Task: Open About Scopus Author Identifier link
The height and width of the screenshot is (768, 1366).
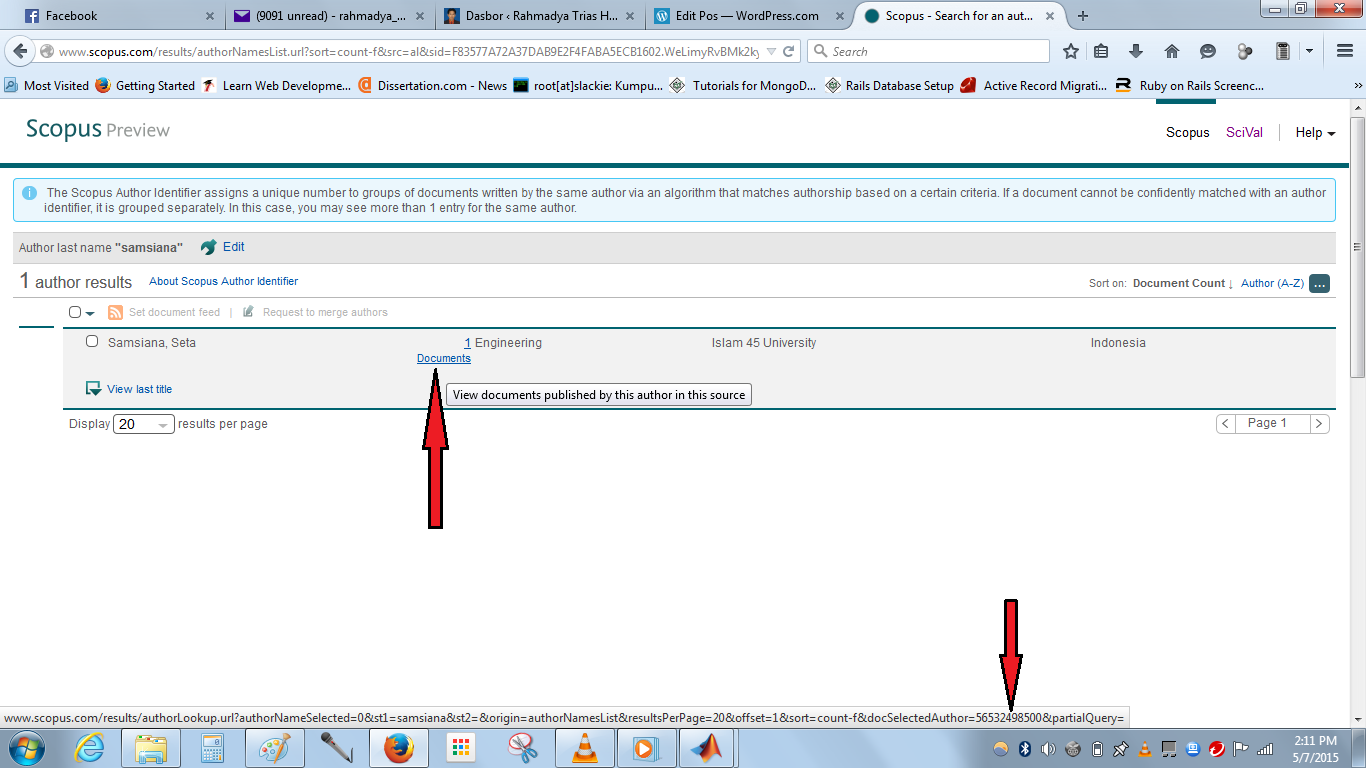Action: pos(223,282)
